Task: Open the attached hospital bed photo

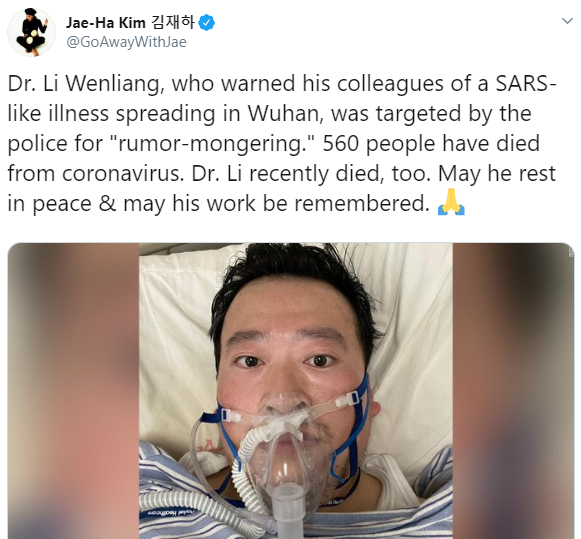Action: 291,391
